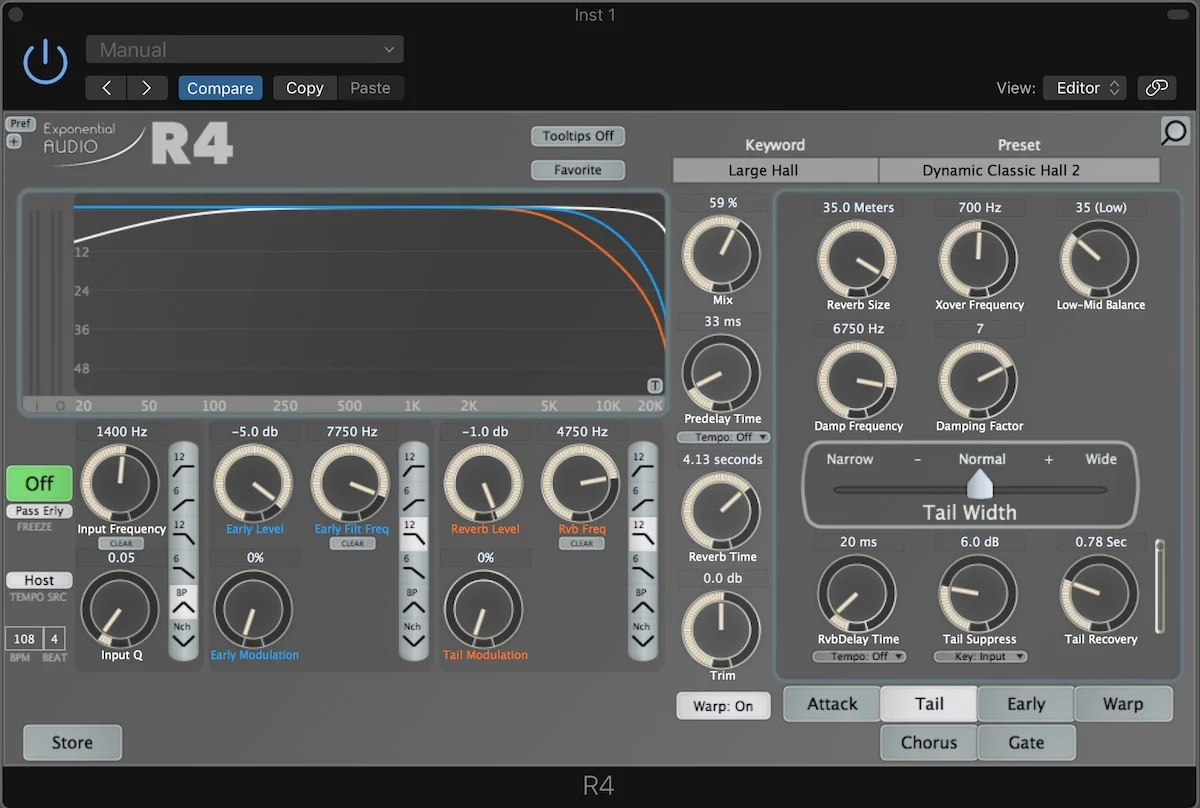Toggle the Compare button
The width and height of the screenshot is (1200, 808).
click(220, 88)
